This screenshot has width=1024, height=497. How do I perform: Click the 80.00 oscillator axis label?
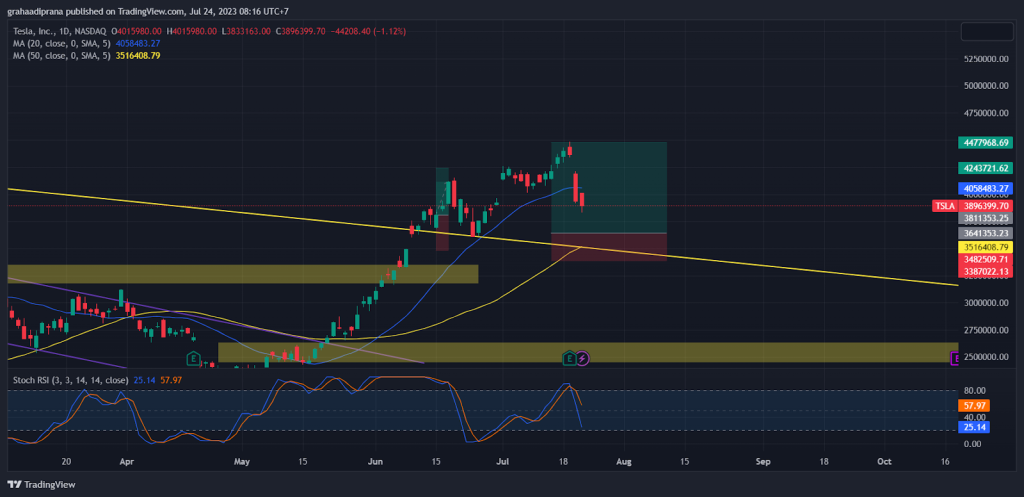[974, 391]
